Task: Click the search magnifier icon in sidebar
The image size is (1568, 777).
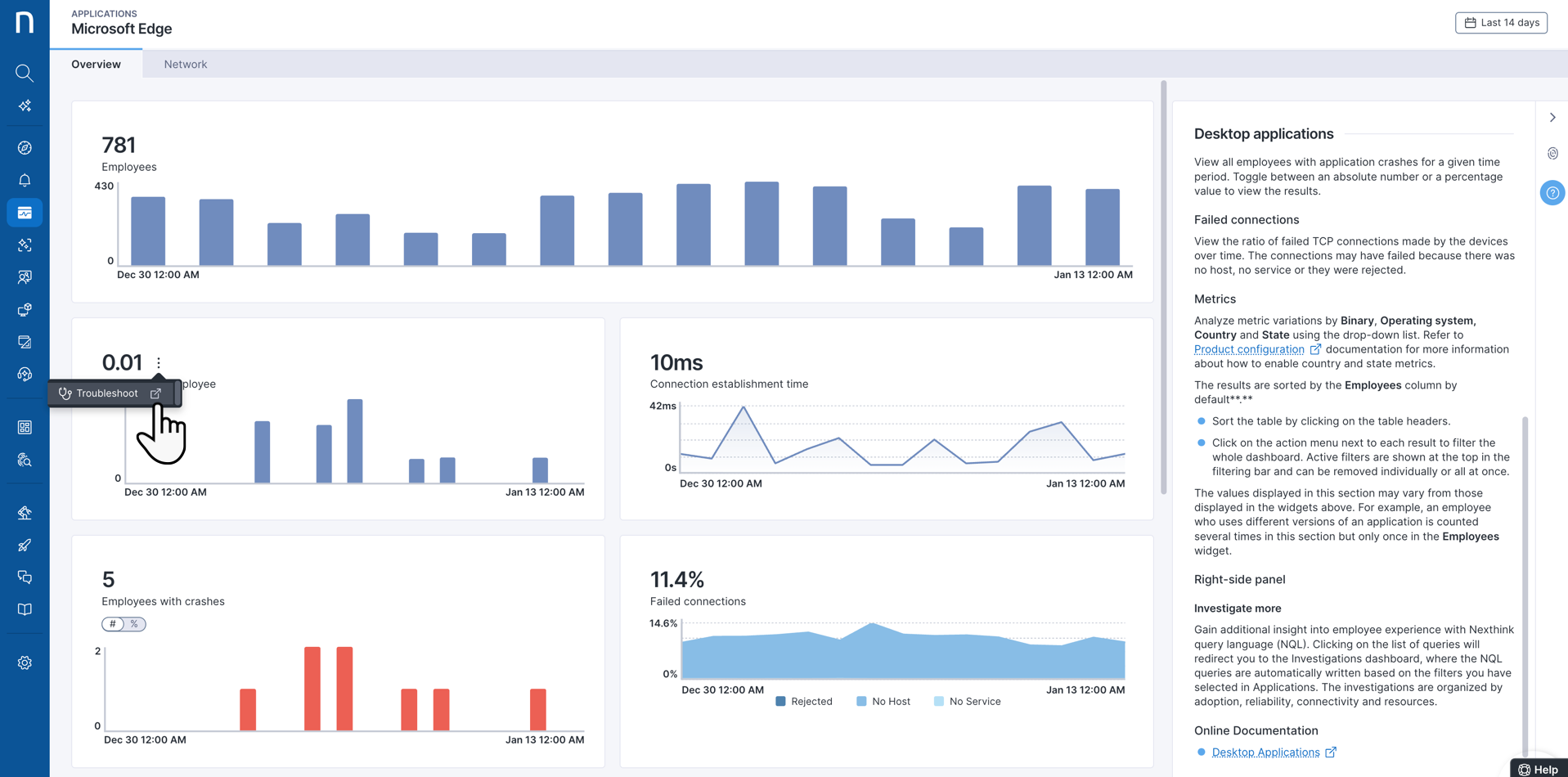Action: click(25, 73)
